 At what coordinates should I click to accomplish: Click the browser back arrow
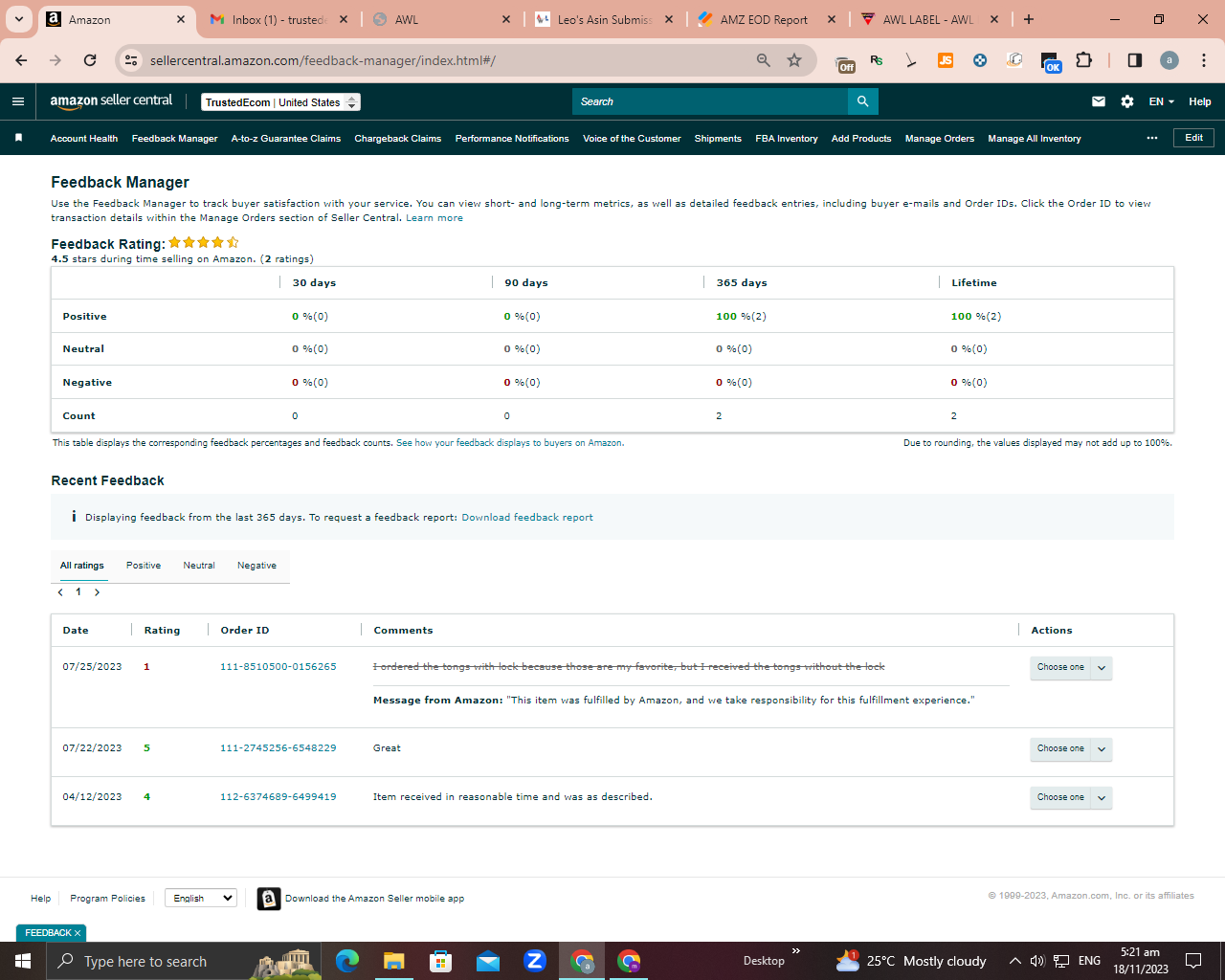click(x=21, y=60)
